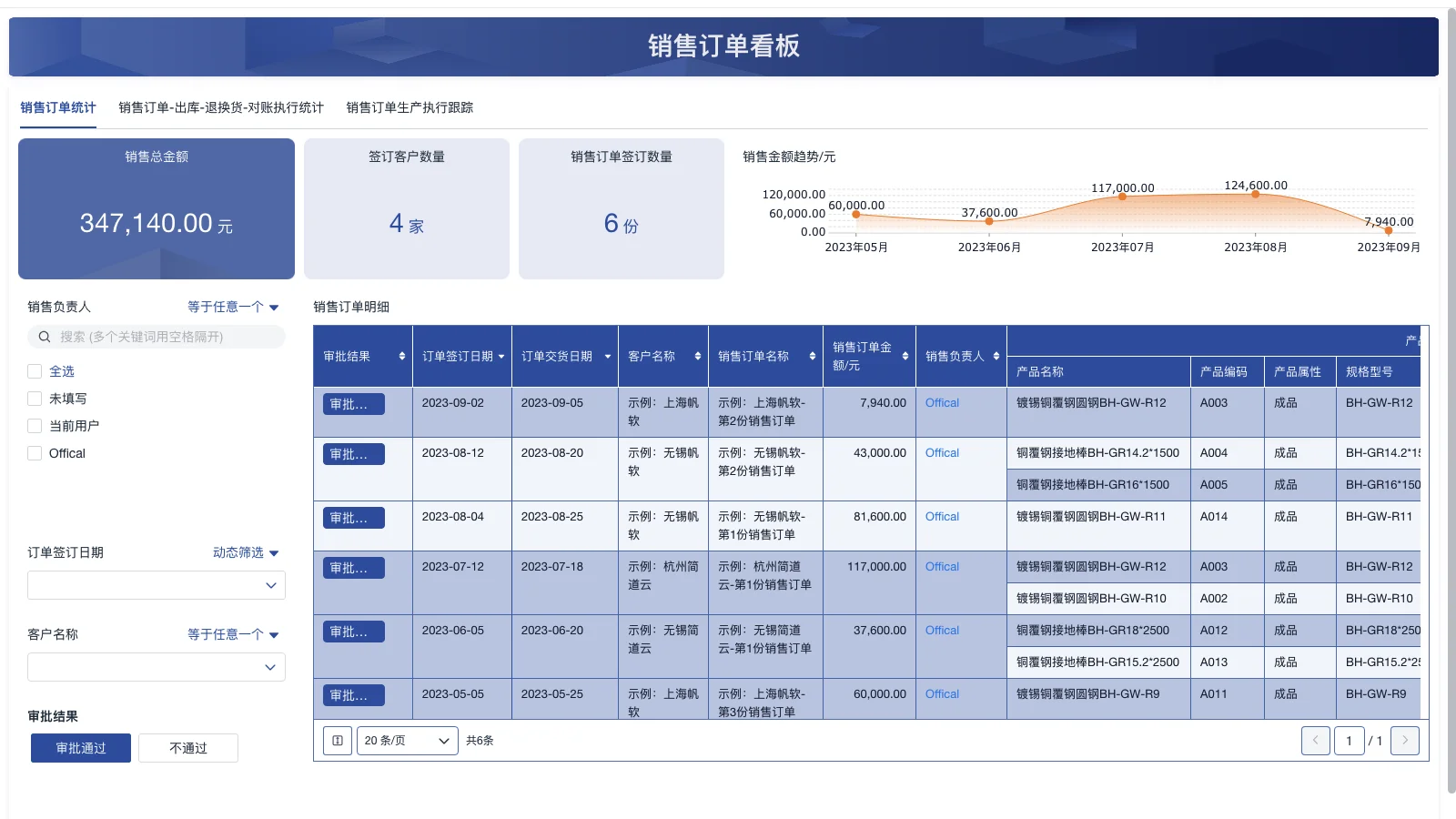Open the 20 条/页 page size dropdown
The width and height of the screenshot is (1456, 819).
[x=407, y=740]
